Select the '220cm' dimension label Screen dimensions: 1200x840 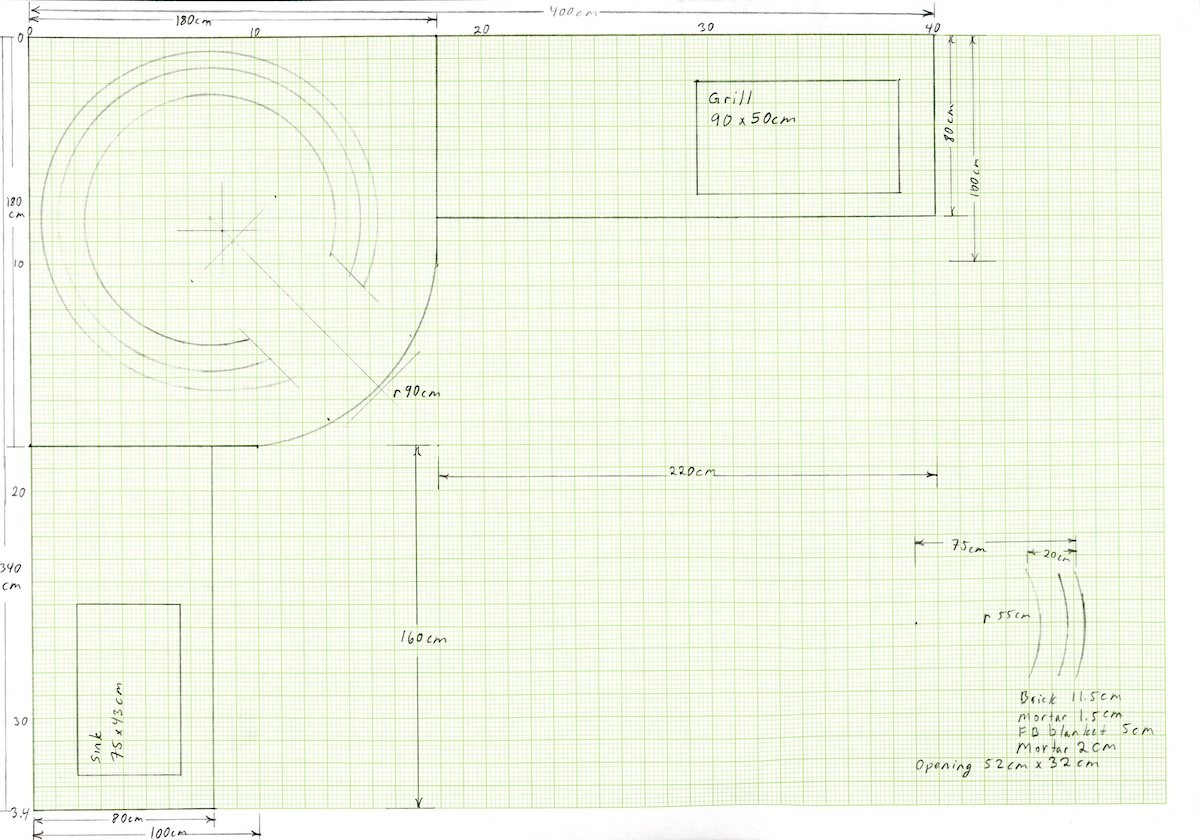pyautogui.click(x=691, y=472)
